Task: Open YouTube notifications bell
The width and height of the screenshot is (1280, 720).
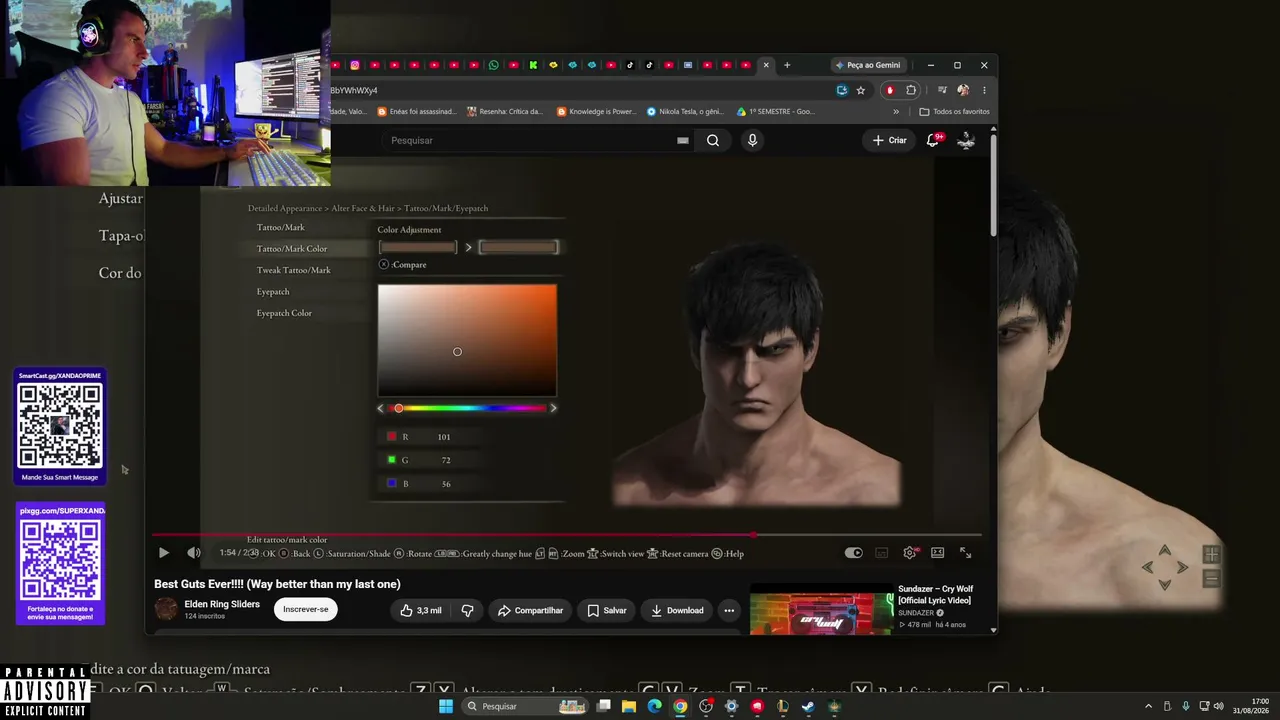Action: click(x=933, y=140)
